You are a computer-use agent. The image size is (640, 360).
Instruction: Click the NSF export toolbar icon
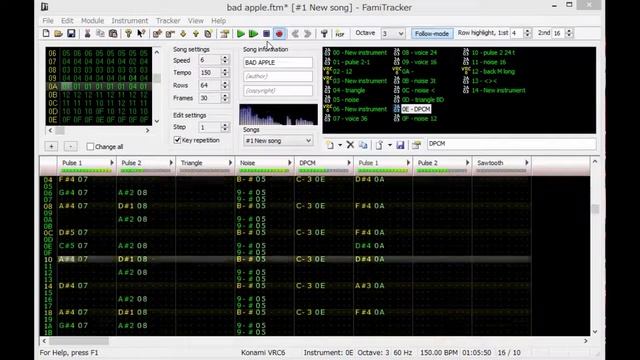[340, 33]
